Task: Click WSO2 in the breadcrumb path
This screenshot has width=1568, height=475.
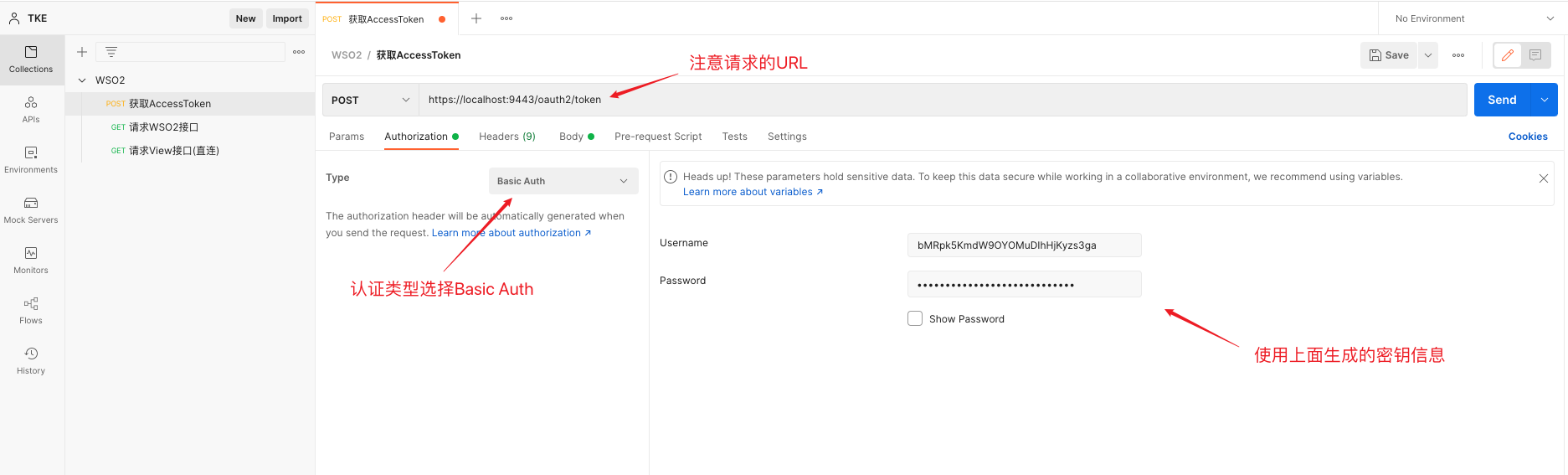Action: (x=347, y=55)
